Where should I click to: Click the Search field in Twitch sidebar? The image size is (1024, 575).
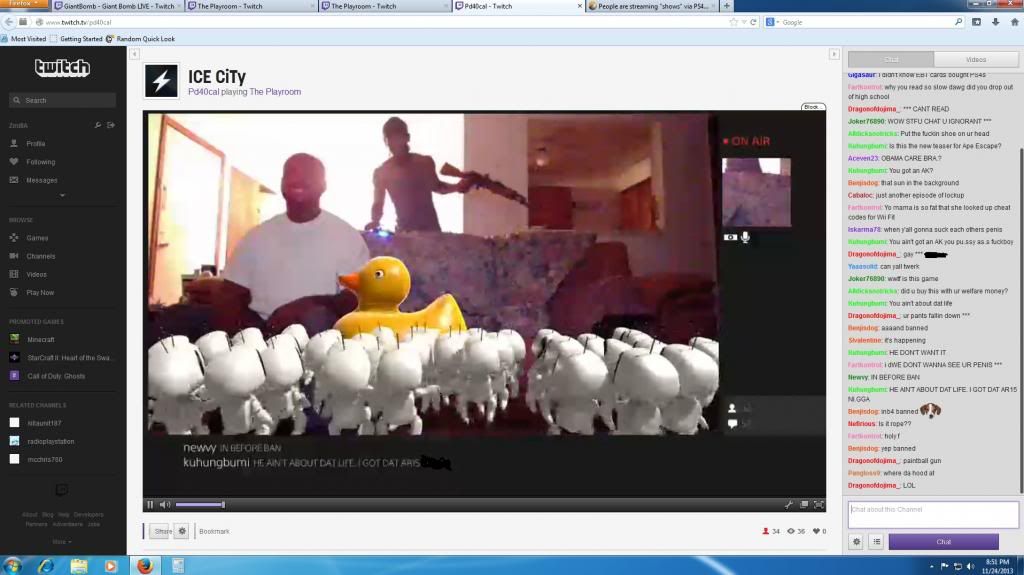(63, 100)
